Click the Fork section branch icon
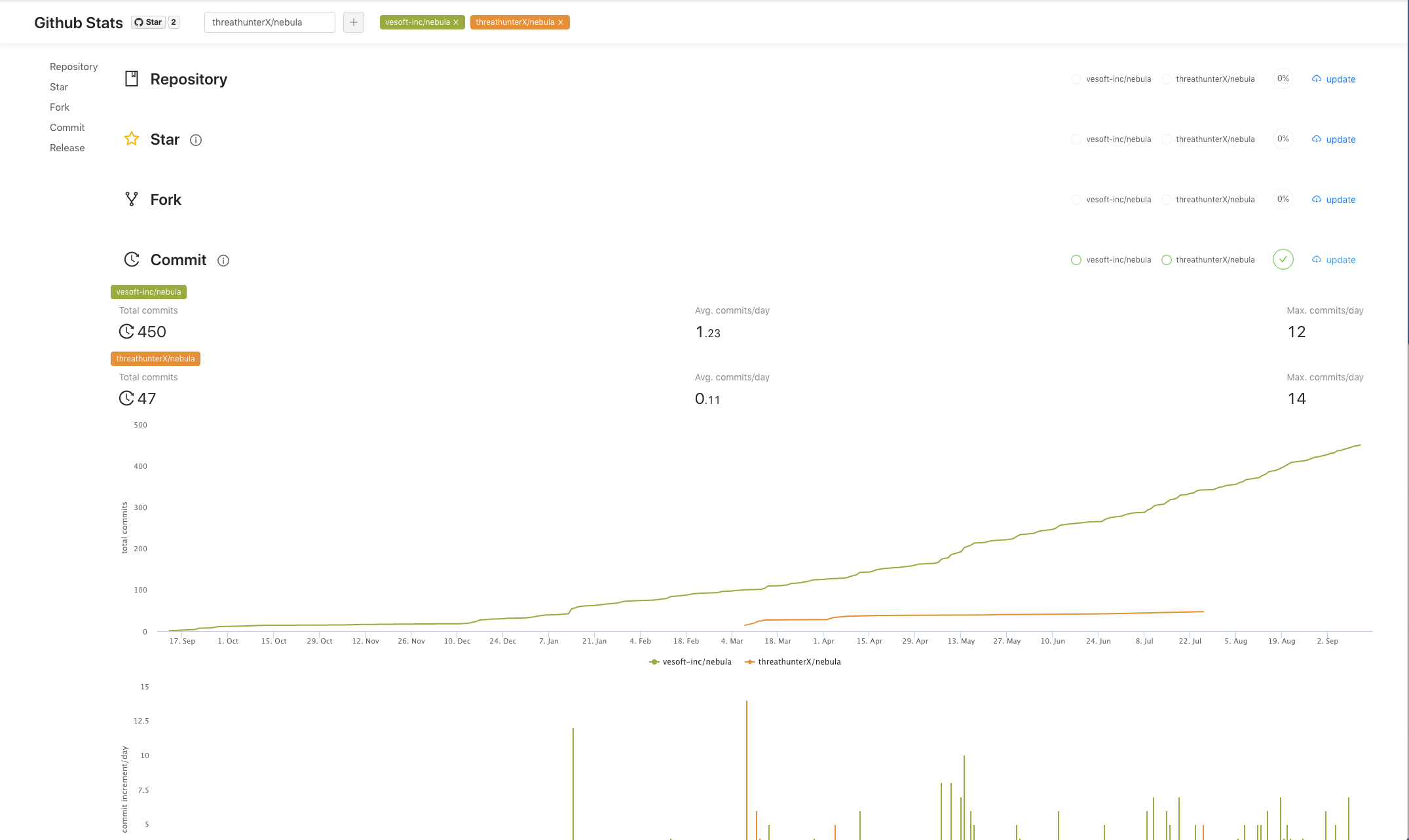The height and width of the screenshot is (840, 1409). click(x=132, y=199)
